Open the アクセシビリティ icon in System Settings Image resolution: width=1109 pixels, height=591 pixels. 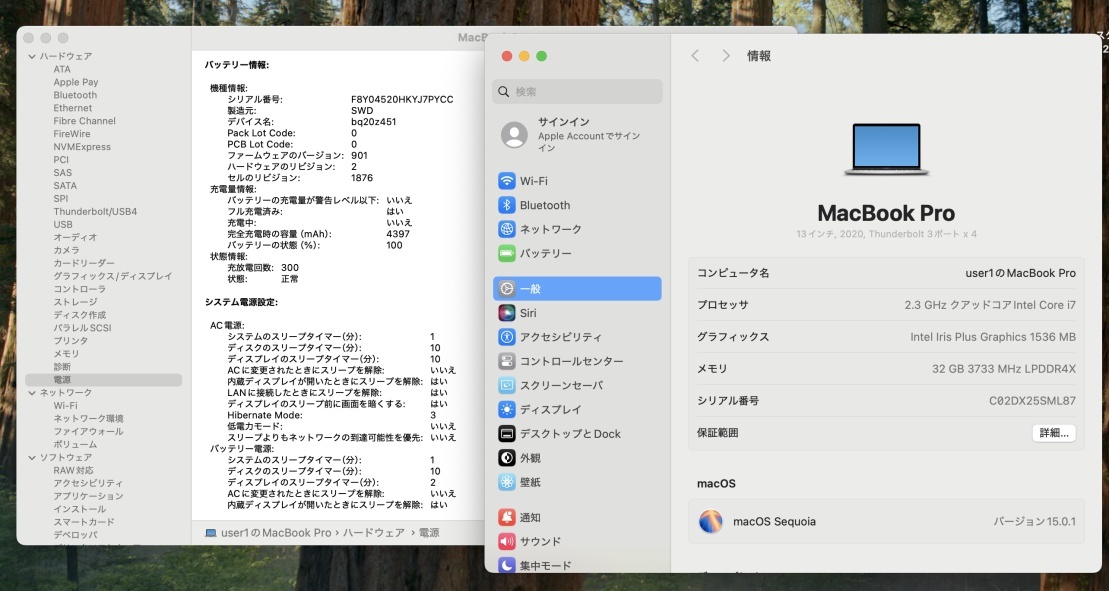coord(506,337)
